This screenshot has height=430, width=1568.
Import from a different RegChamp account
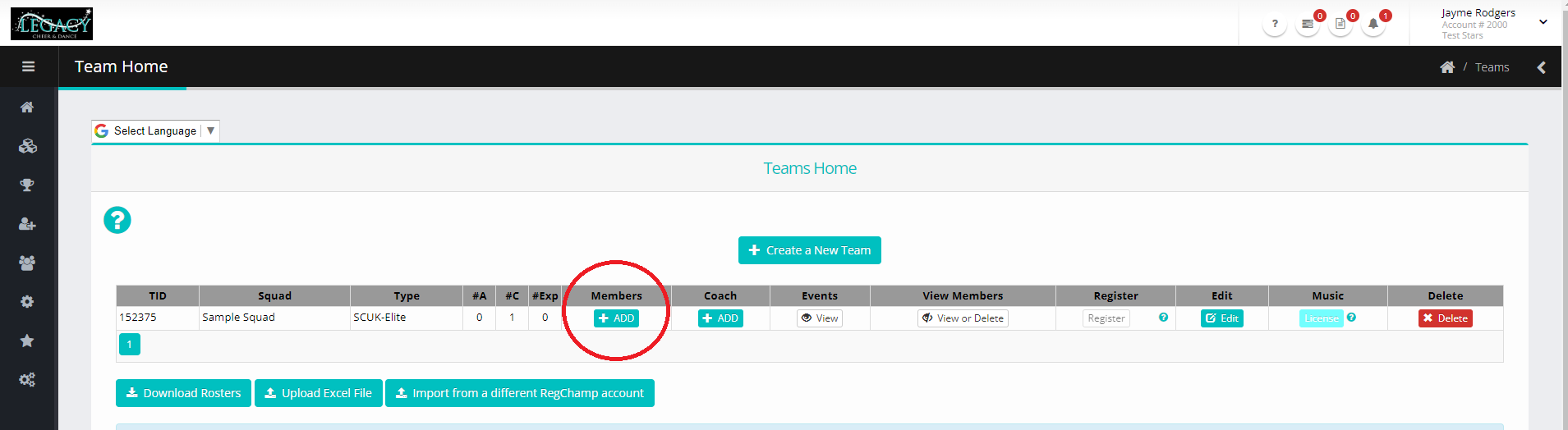pos(520,393)
